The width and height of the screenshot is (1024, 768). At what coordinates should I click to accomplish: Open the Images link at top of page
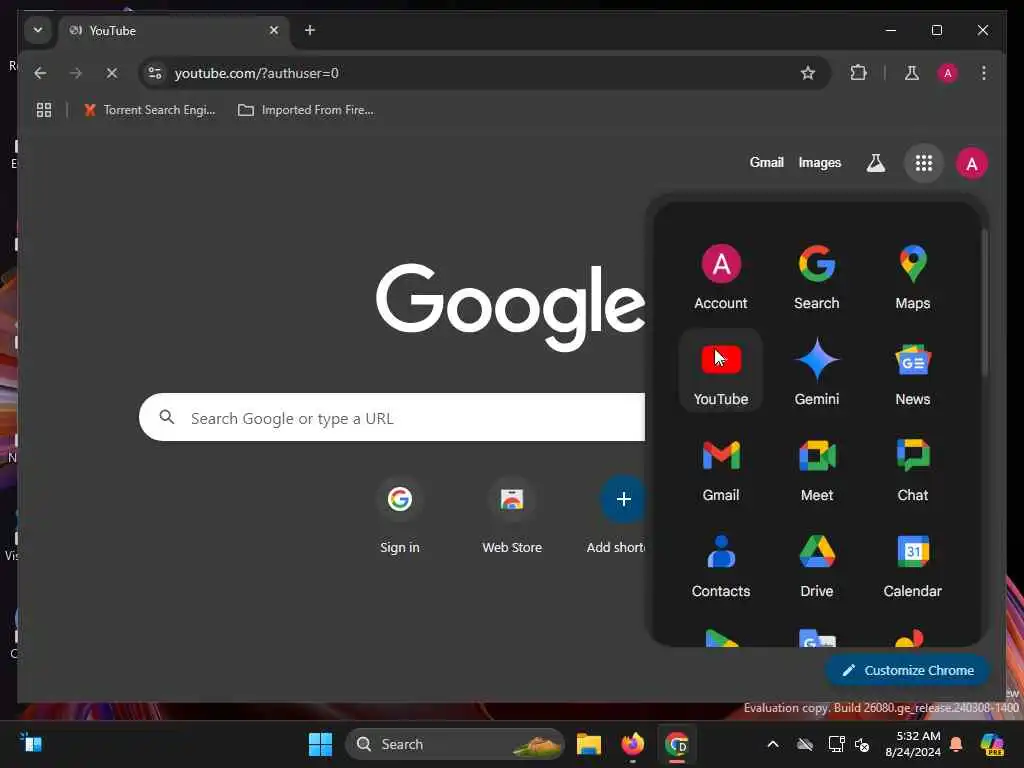(820, 163)
